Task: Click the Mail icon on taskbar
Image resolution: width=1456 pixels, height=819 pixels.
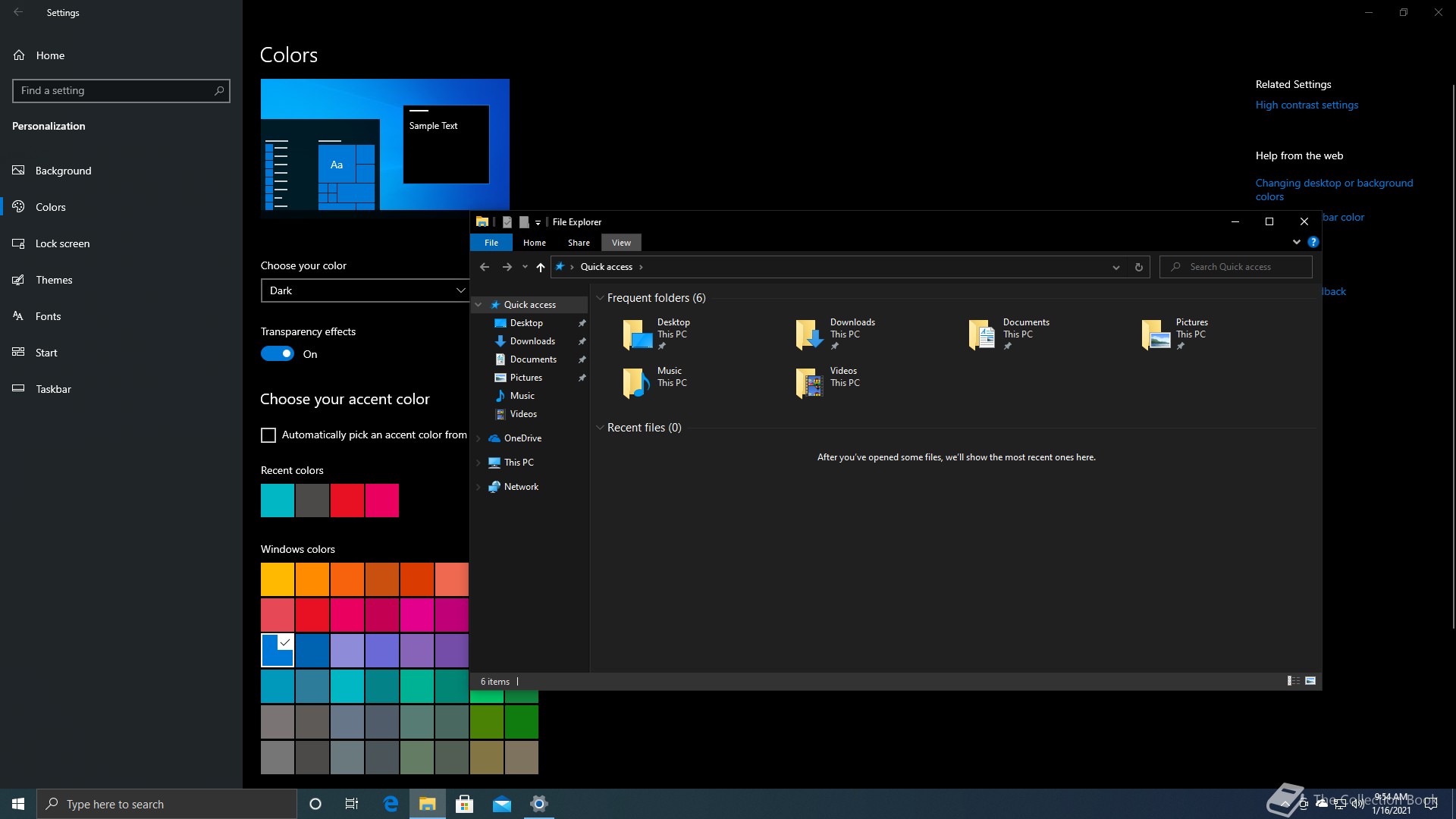Action: (x=501, y=804)
